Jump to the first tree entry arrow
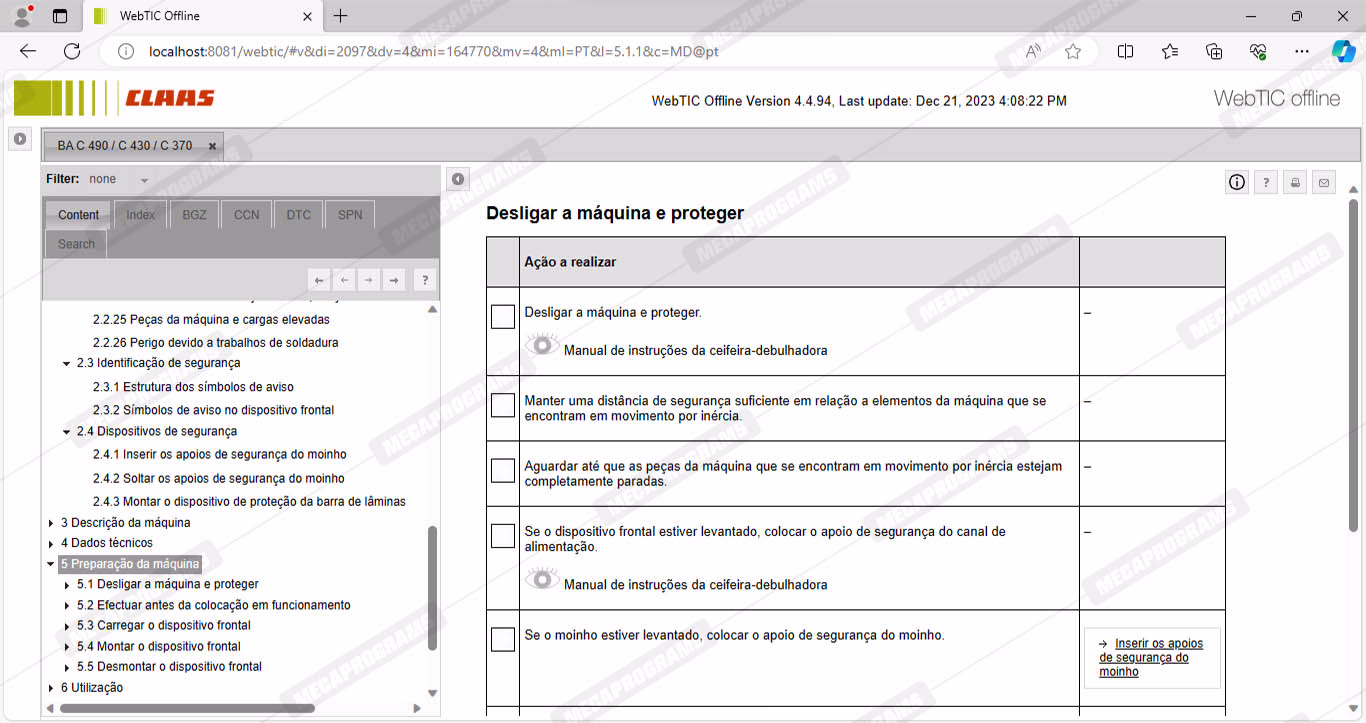This screenshot has height=723, width=1366. [x=318, y=280]
